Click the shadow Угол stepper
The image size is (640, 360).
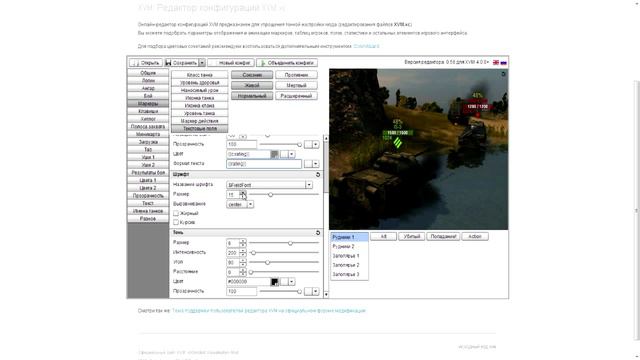[x=243, y=262]
